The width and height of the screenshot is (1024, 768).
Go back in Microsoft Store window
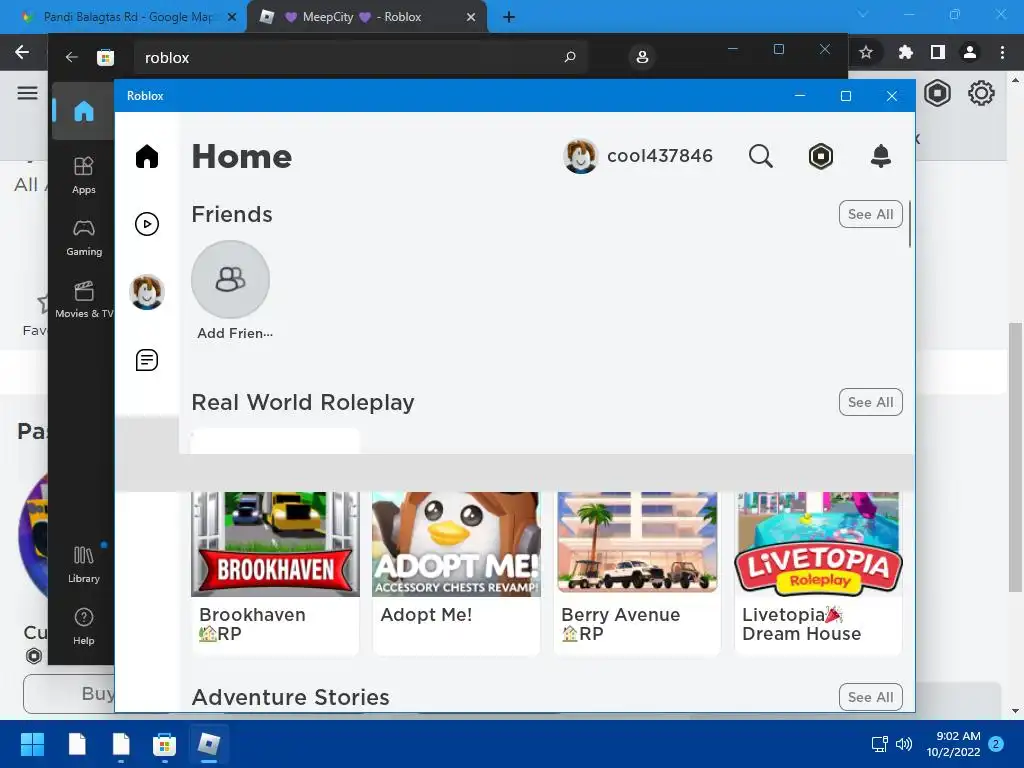tap(71, 57)
